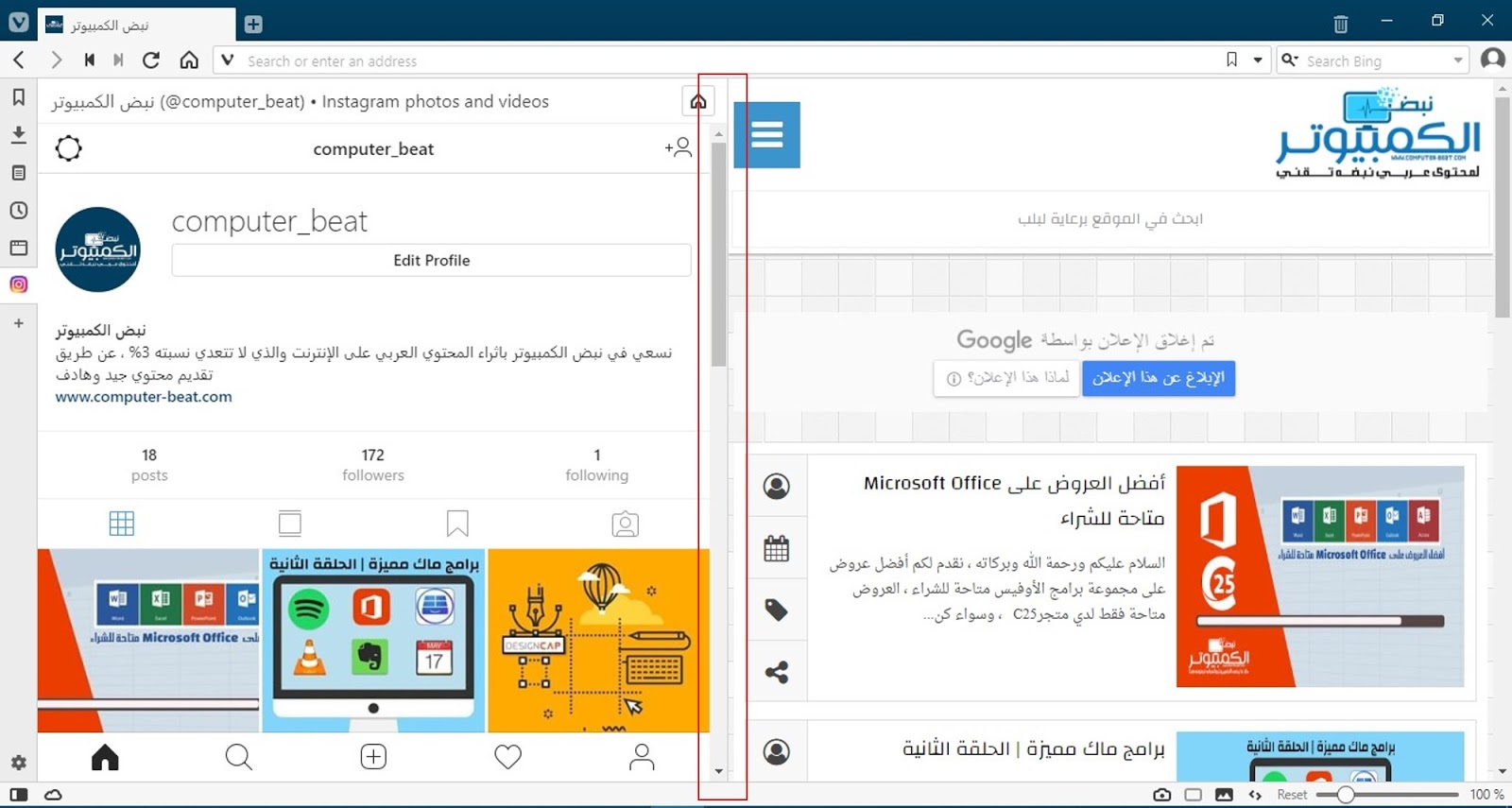This screenshot has width=1512, height=808.
Task: Open the Notes panel
Action: point(18,173)
